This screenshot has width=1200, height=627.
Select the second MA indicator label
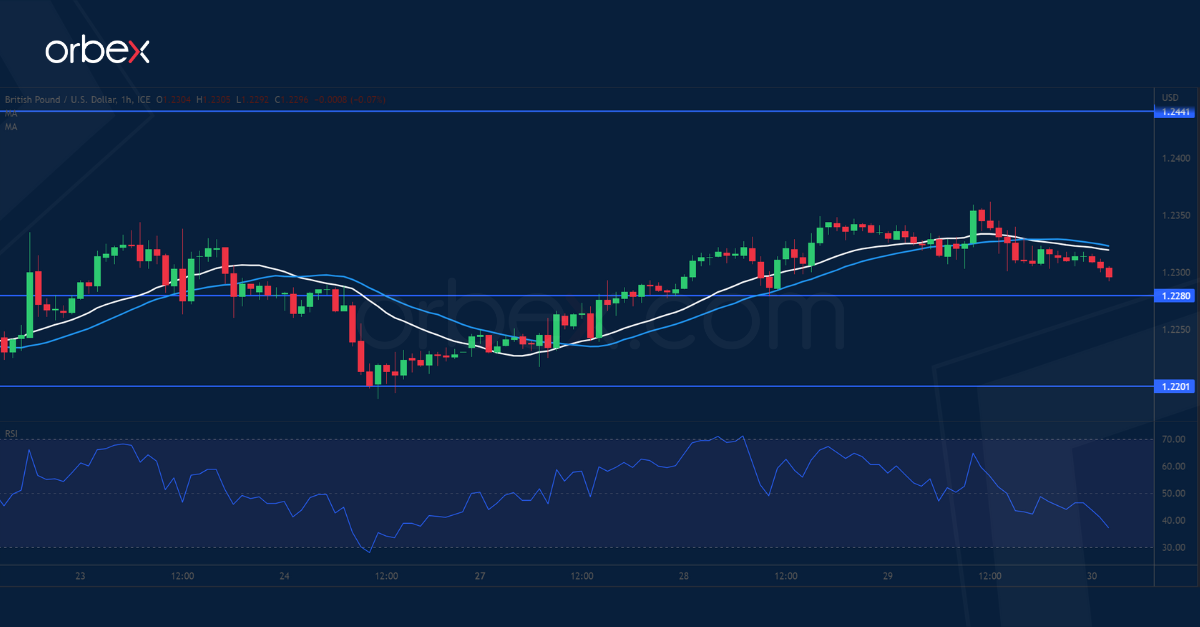11,125
